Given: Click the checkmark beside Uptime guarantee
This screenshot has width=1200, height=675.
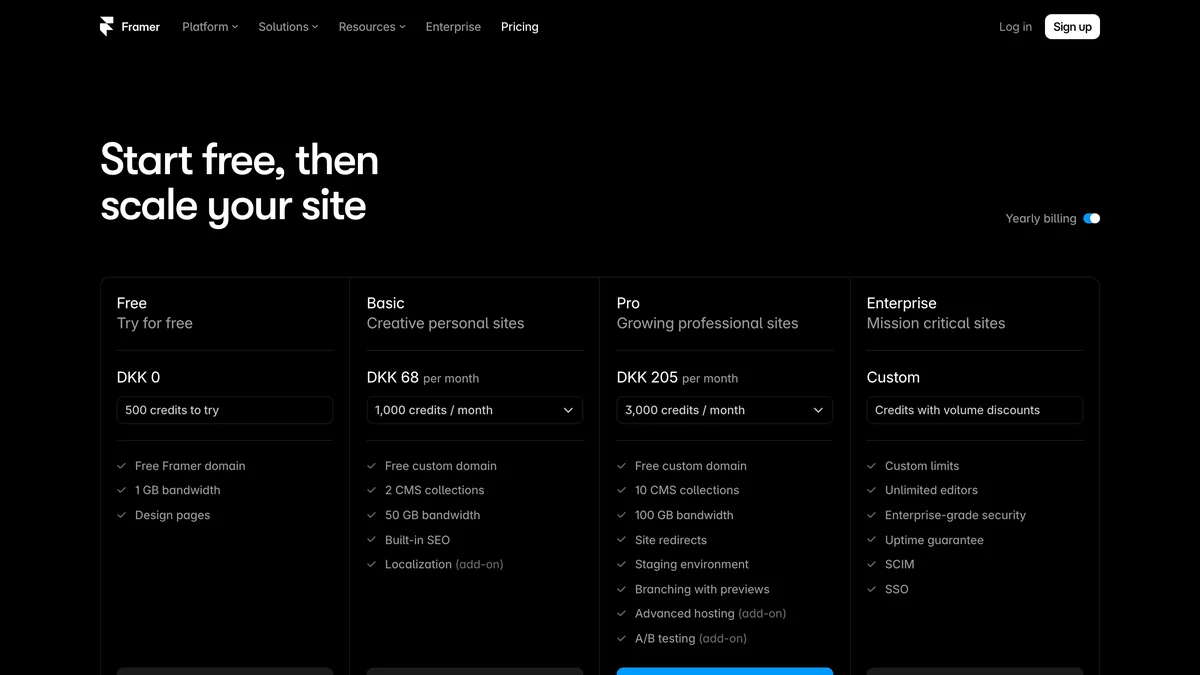Looking at the screenshot, I should point(872,540).
